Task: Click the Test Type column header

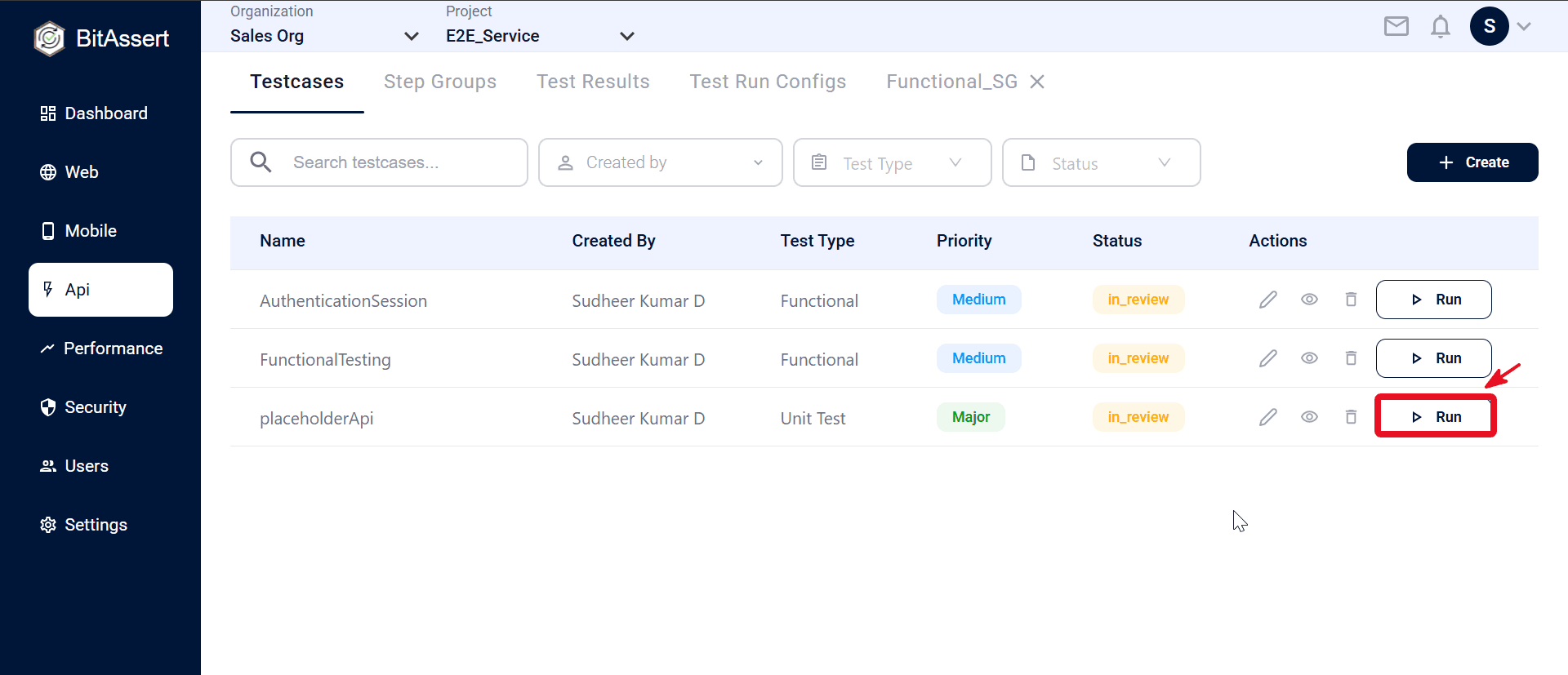Action: point(817,241)
